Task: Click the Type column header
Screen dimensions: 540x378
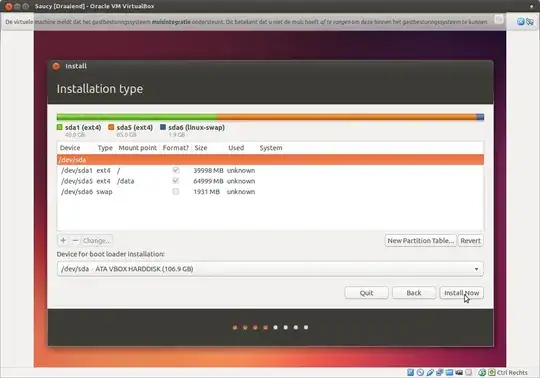Action: point(105,148)
